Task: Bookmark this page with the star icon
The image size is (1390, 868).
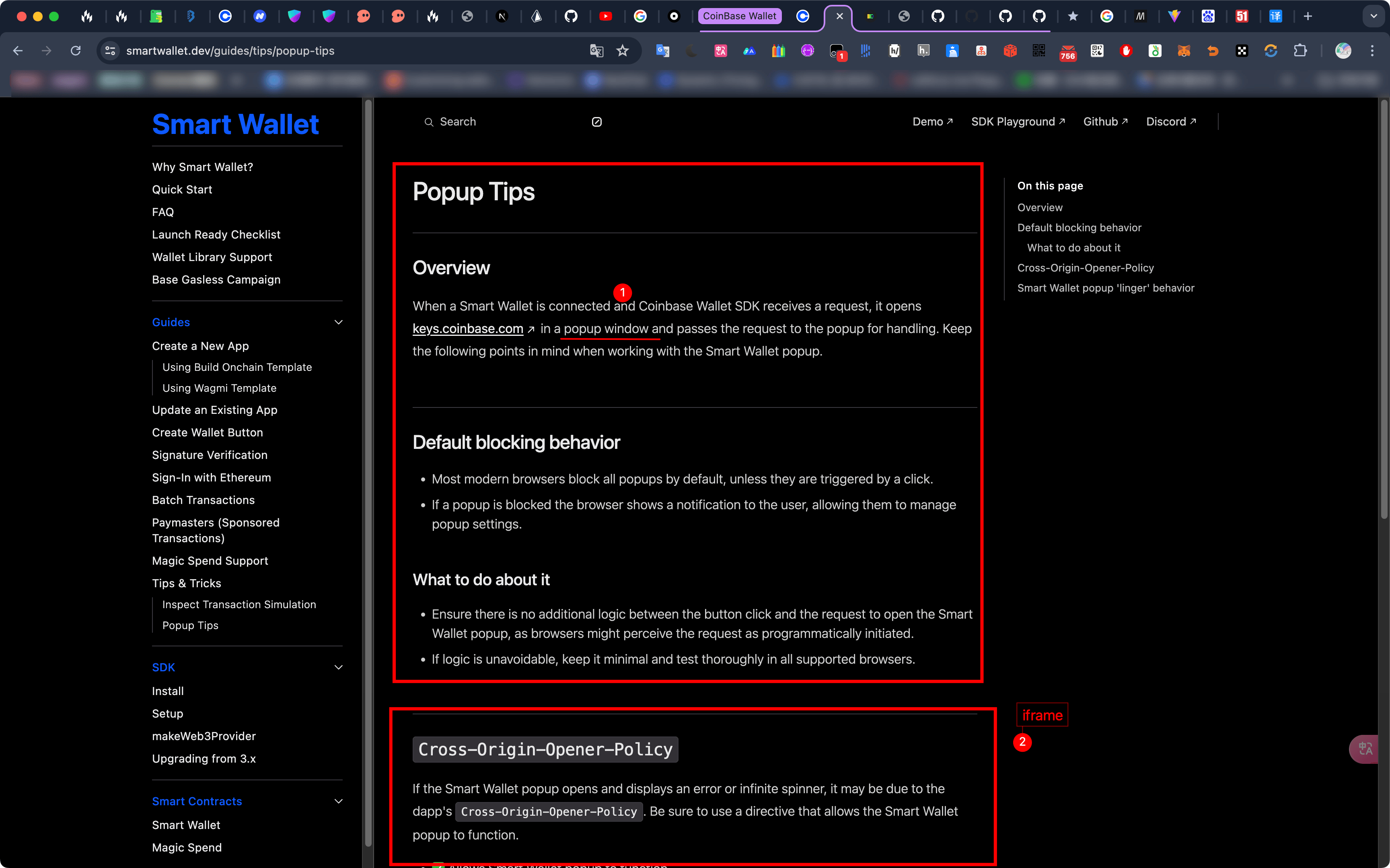Action: (x=623, y=51)
